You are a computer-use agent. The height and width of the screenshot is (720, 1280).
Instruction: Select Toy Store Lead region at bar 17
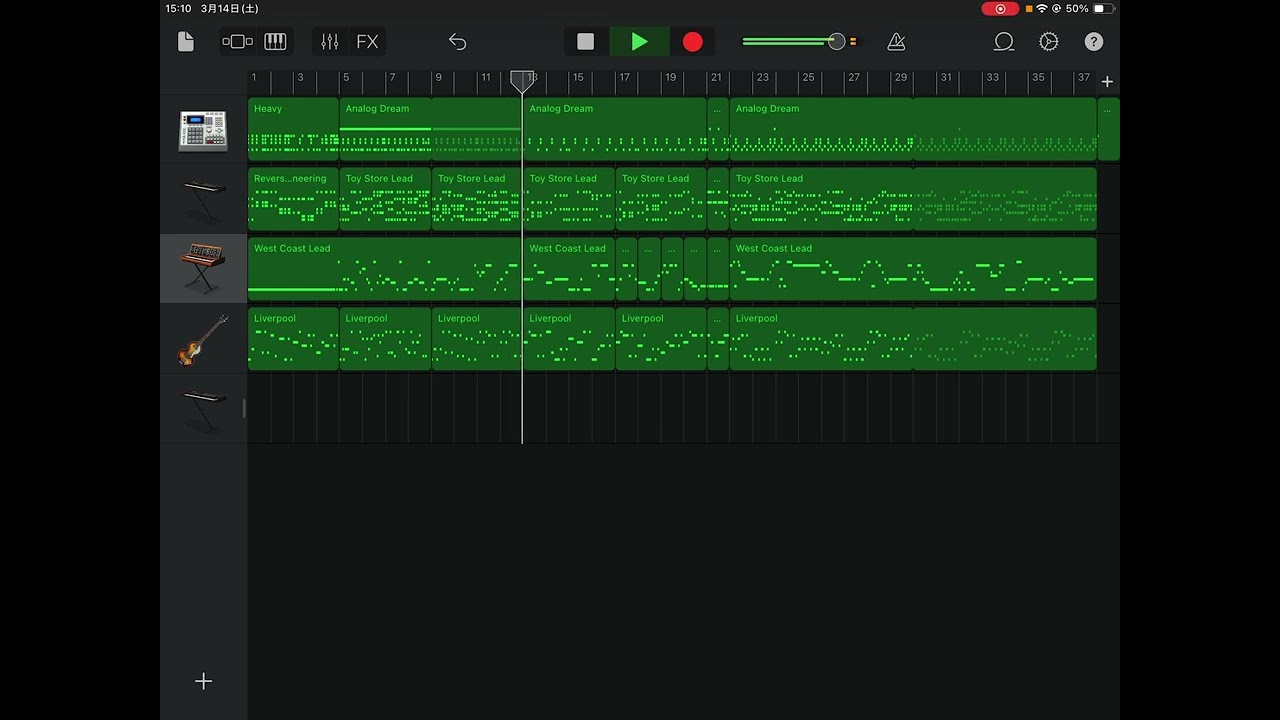(661, 199)
